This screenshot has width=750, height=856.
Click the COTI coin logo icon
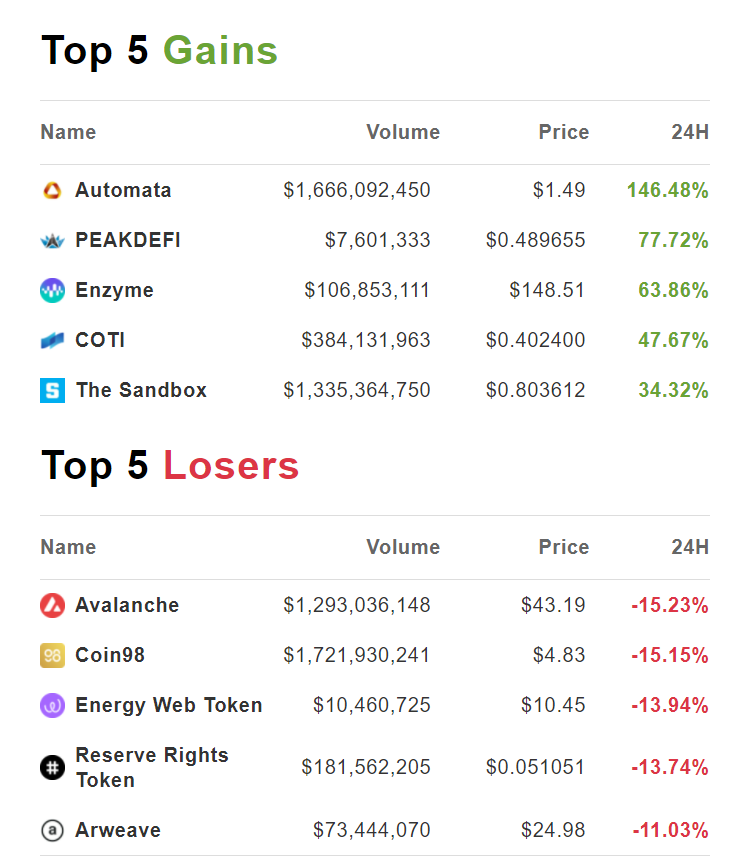click(52, 341)
